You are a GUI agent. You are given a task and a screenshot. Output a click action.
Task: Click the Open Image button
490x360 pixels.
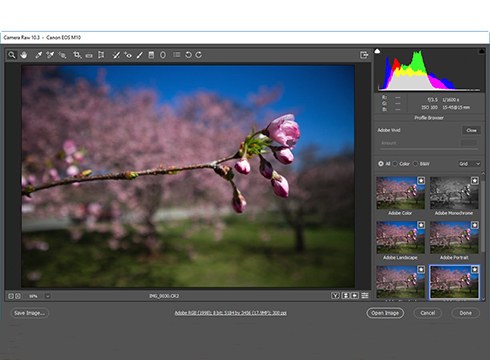[385, 313]
